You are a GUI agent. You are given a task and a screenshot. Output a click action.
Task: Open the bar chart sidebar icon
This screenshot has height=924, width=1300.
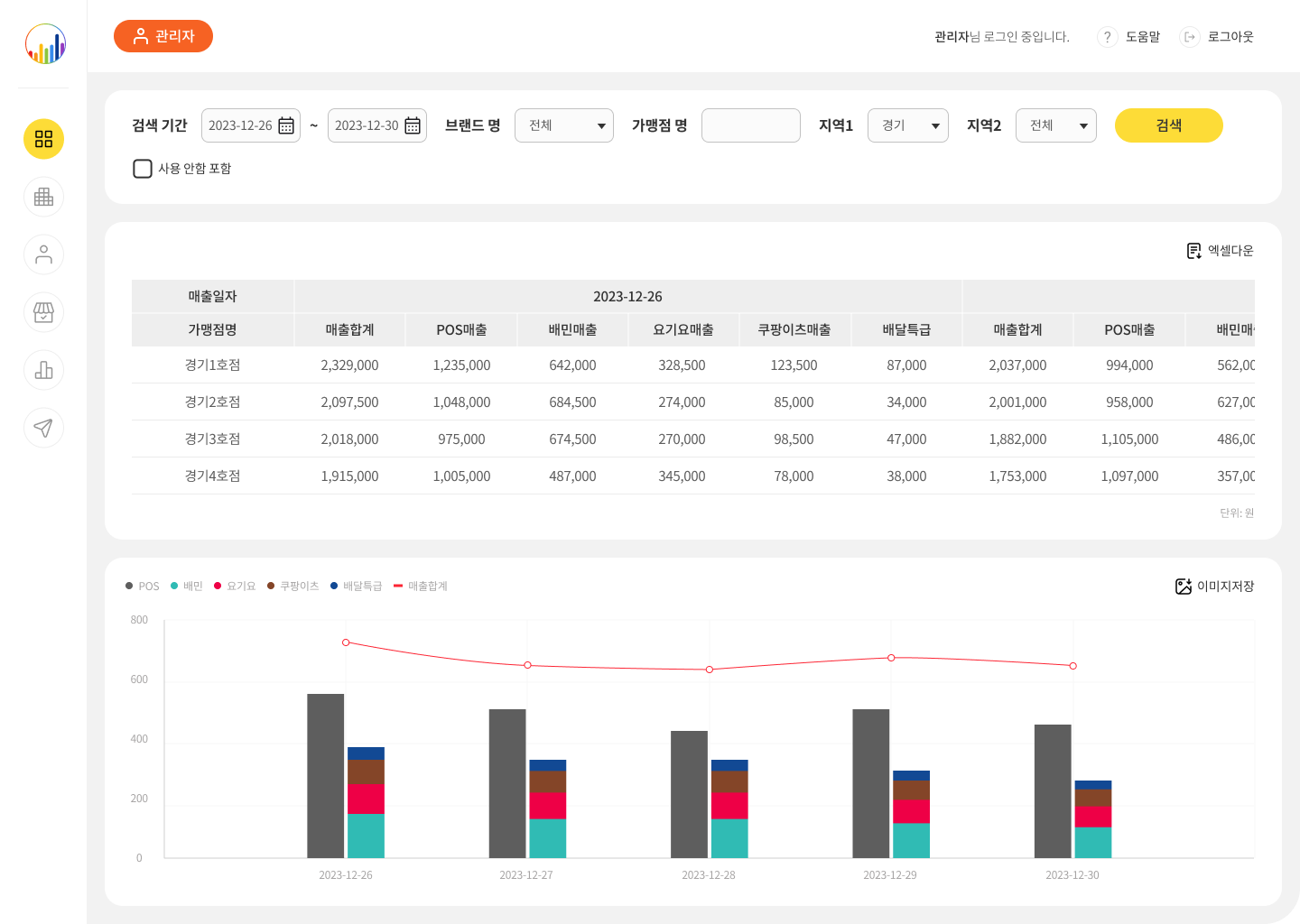coord(43,370)
